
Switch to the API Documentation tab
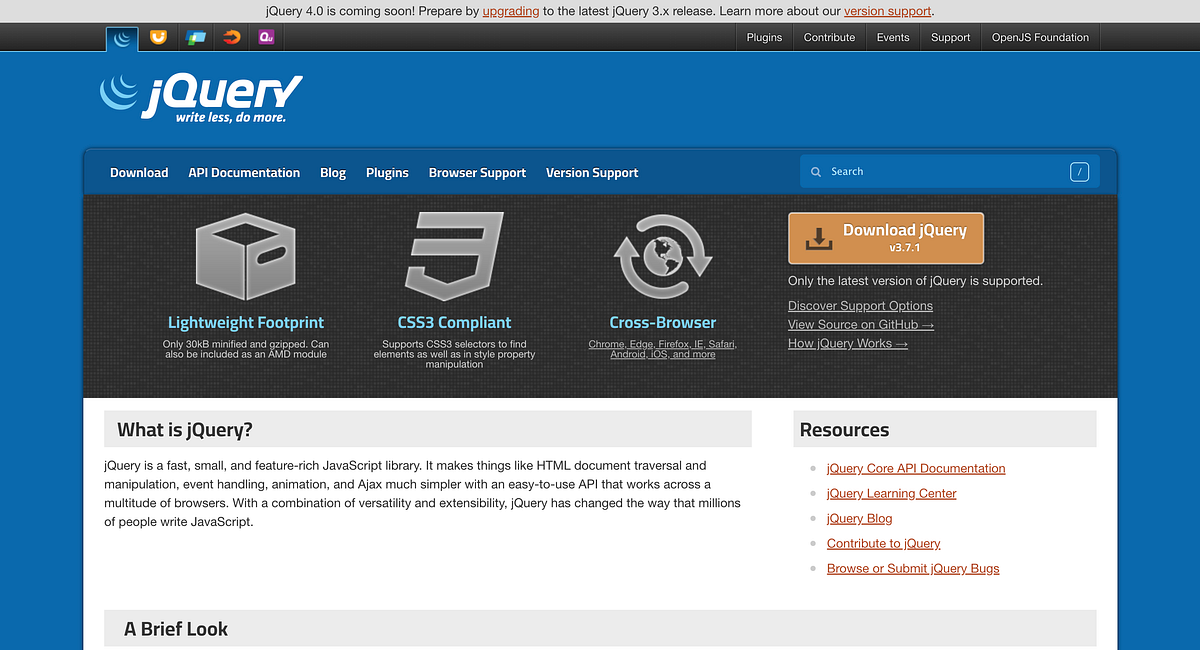pos(244,172)
